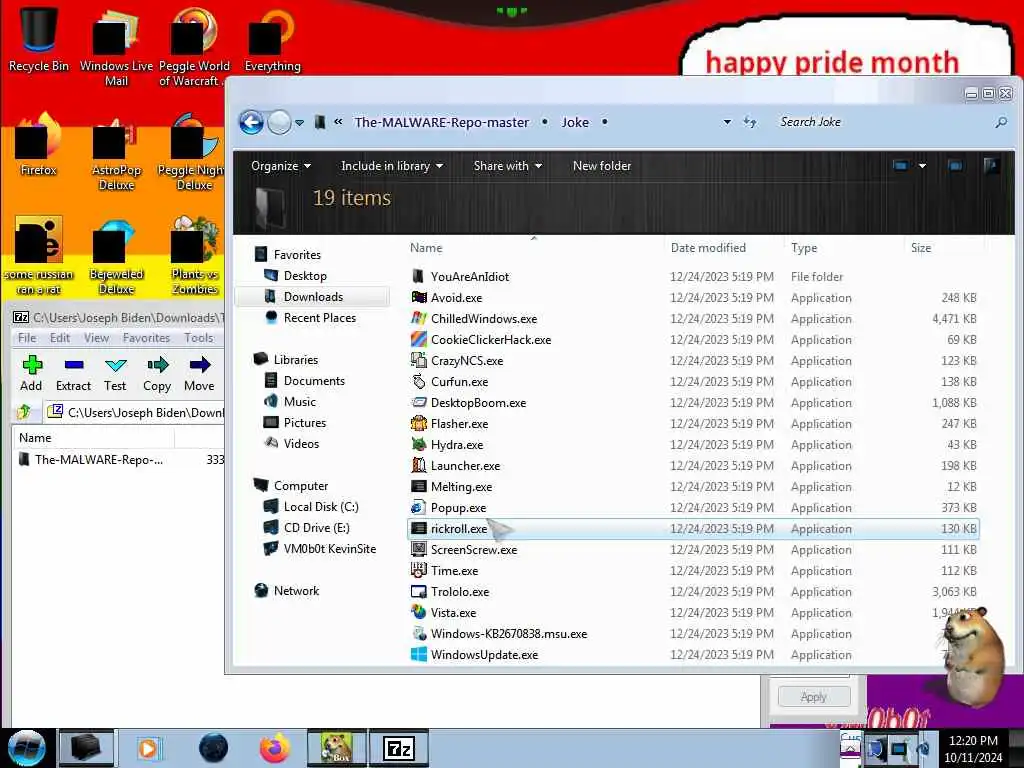Viewport: 1024px width, 768px height.
Task: Click the New folder button
Action: 601,166
